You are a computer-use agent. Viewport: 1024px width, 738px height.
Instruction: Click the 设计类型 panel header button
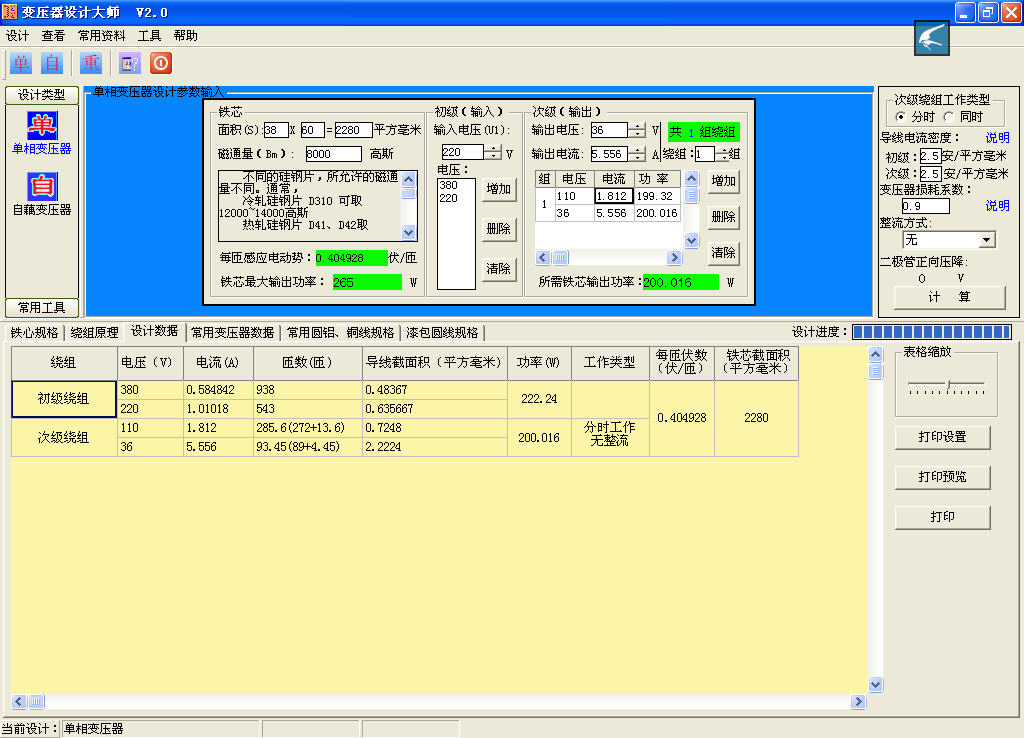click(42, 95)
